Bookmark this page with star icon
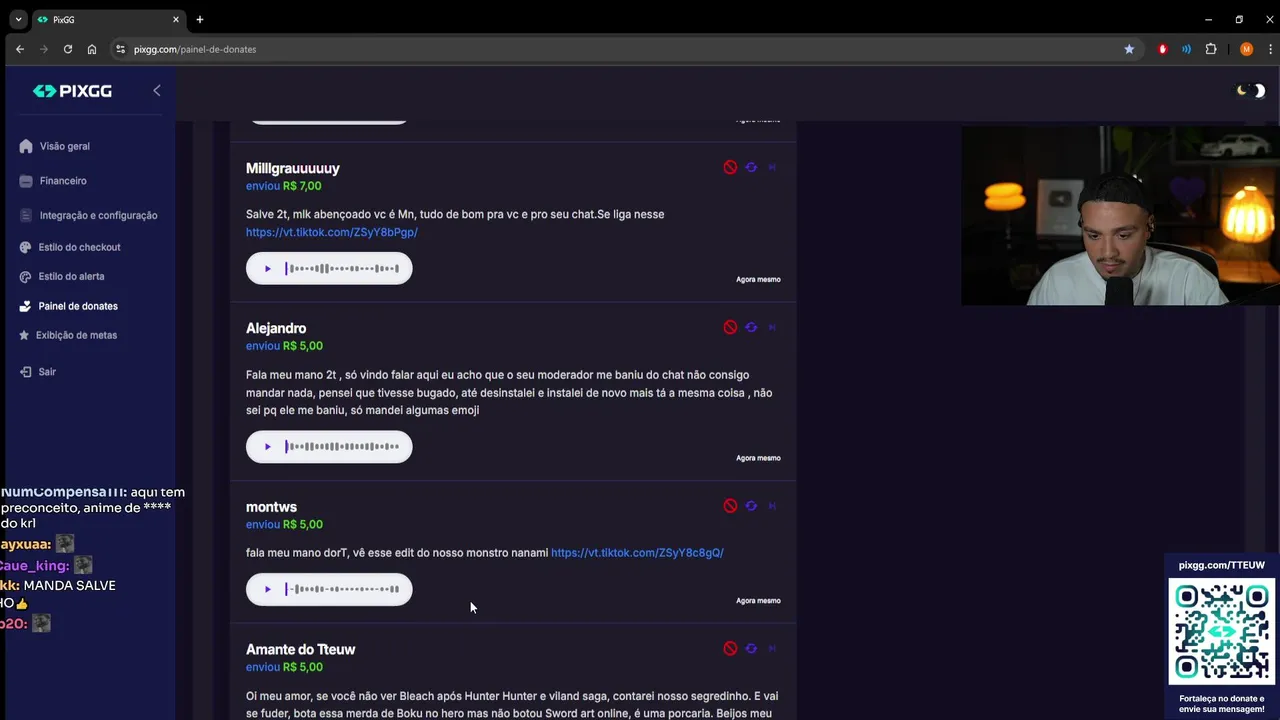 1129,49
